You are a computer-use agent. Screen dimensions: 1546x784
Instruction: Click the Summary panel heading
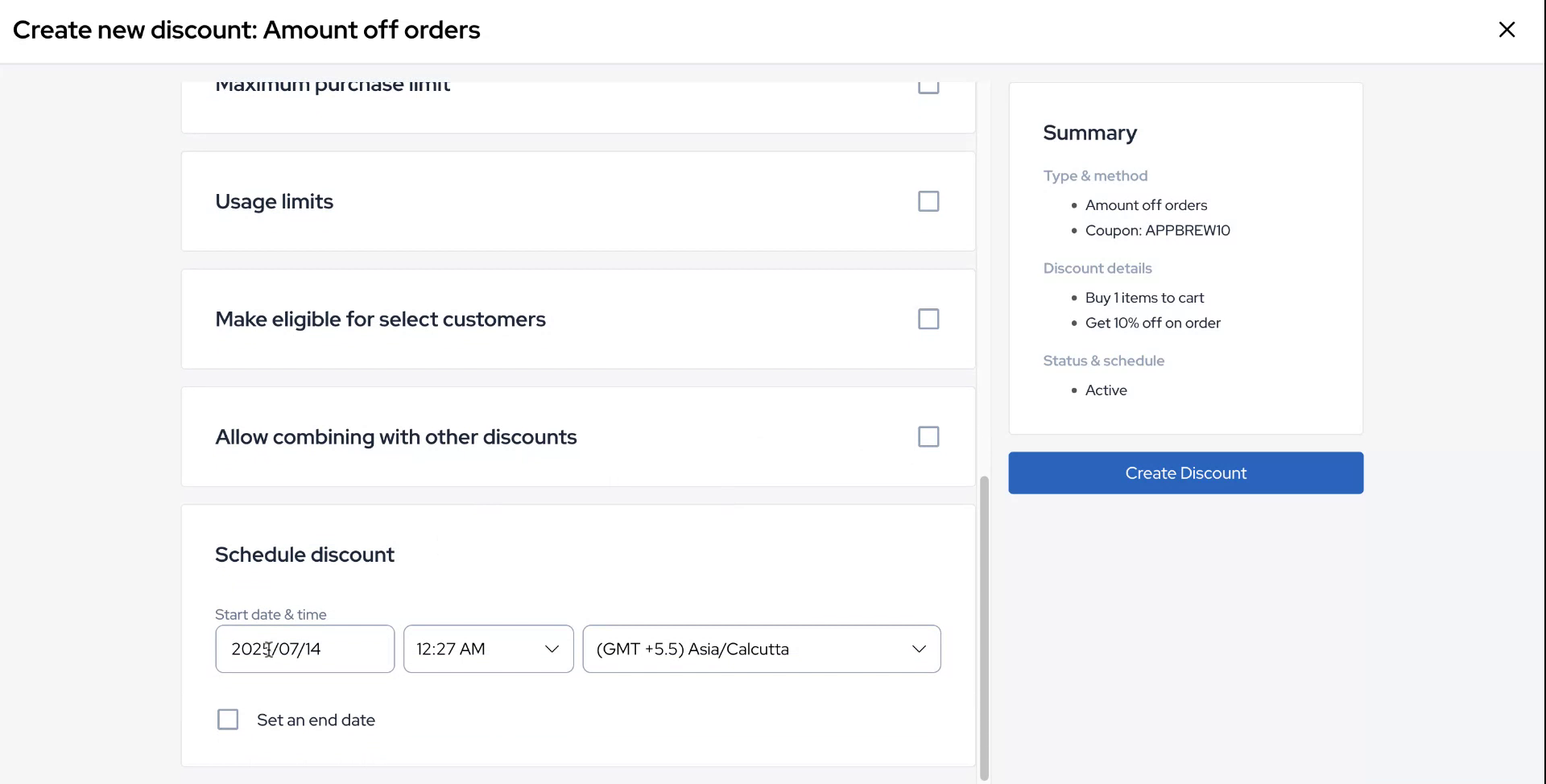tap(1089, 133)
